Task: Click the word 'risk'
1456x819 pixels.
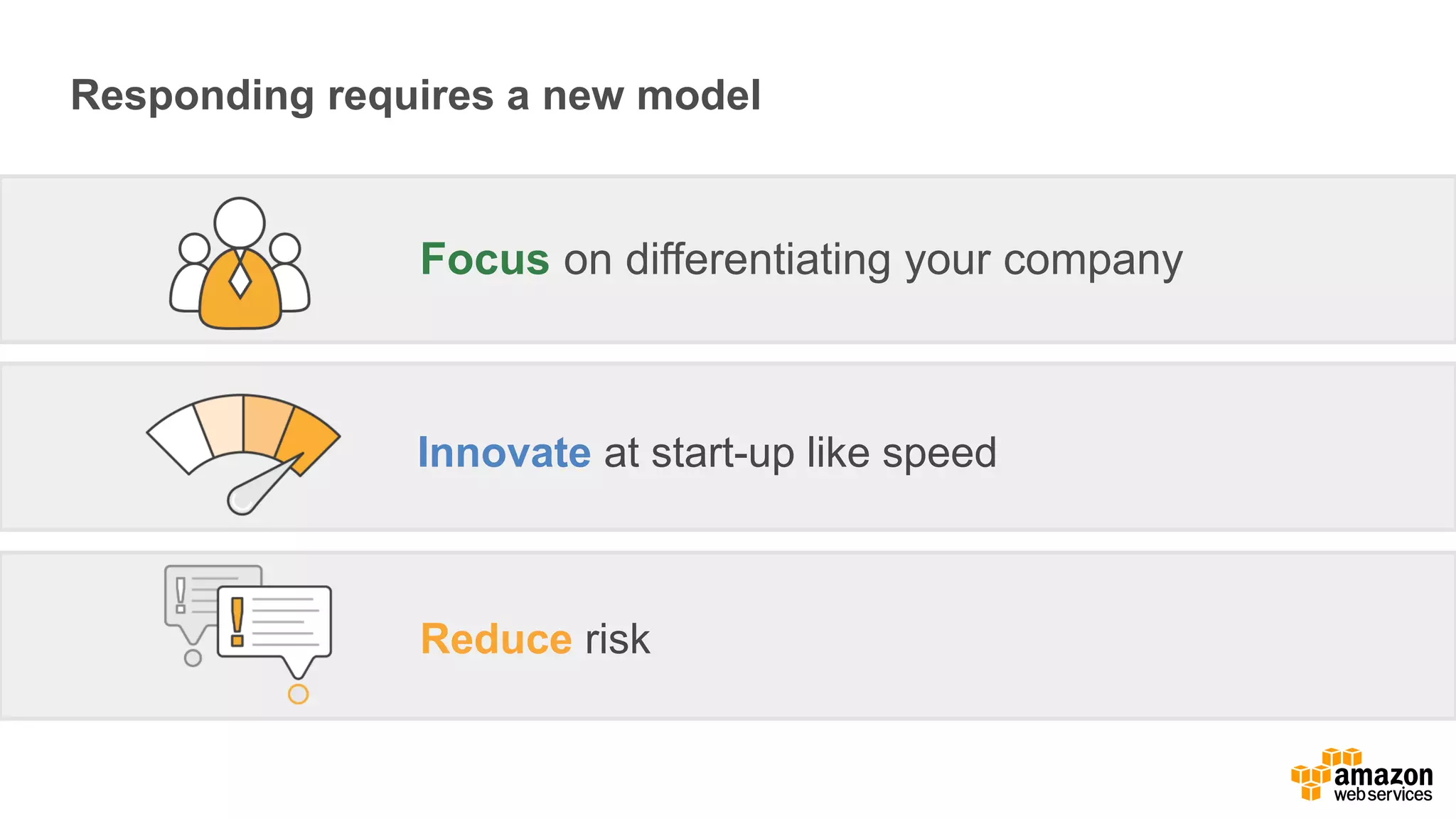Action: pos(617,638)
